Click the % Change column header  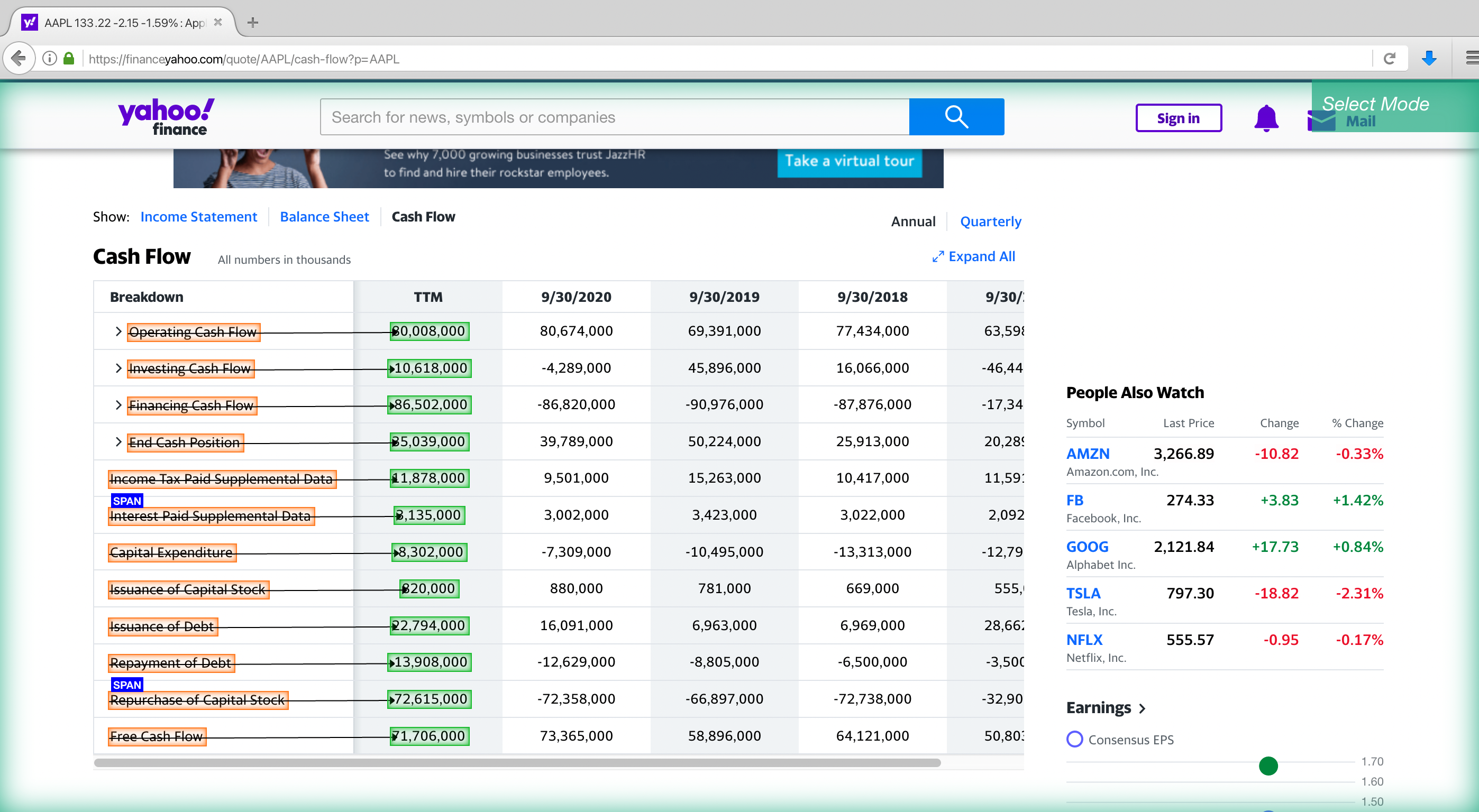click(1357, 423)
